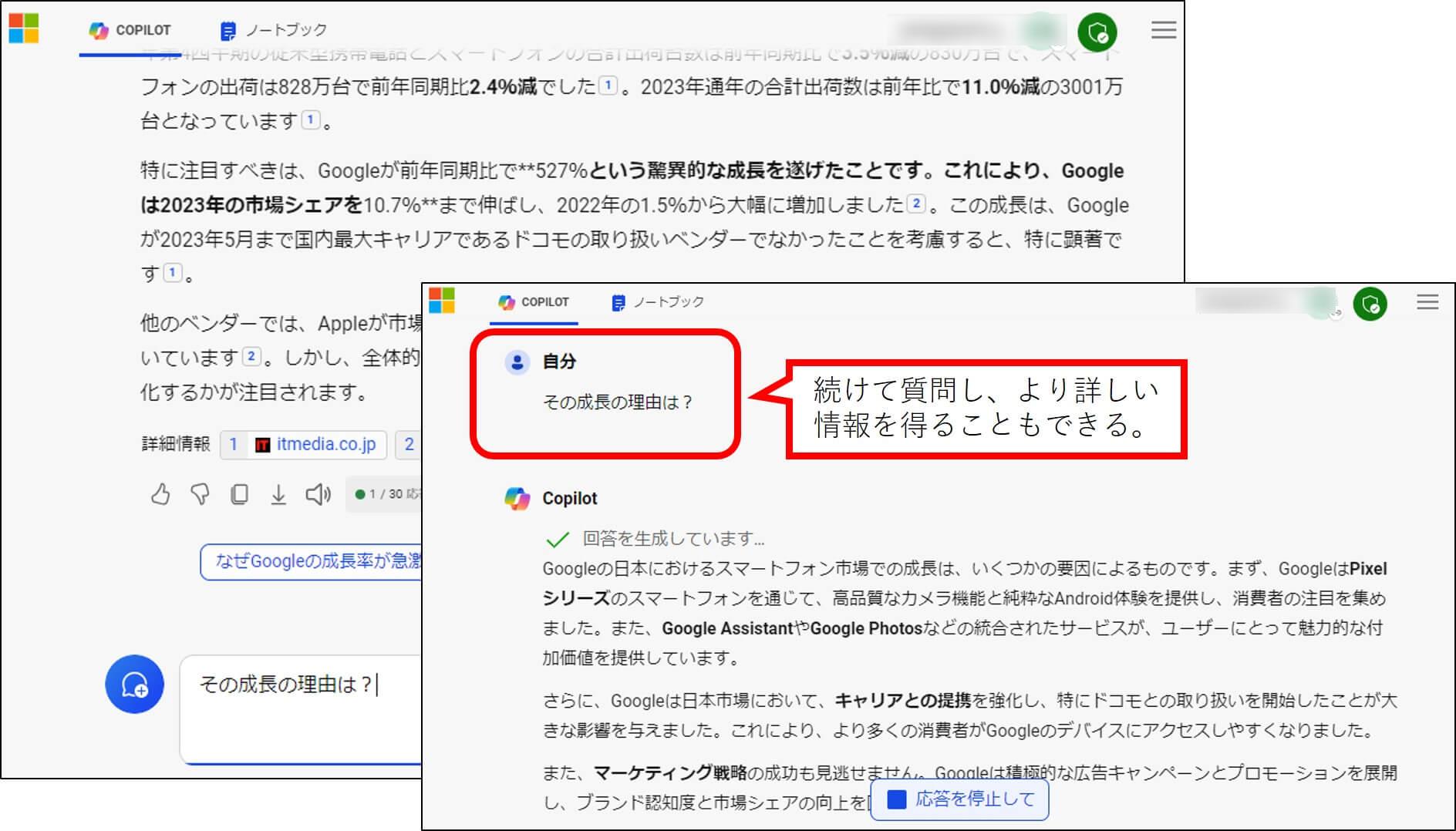This screenshot has width=1456, height=831.
Task: Click the new topic round blue button
Action: [x=134, y=684]
